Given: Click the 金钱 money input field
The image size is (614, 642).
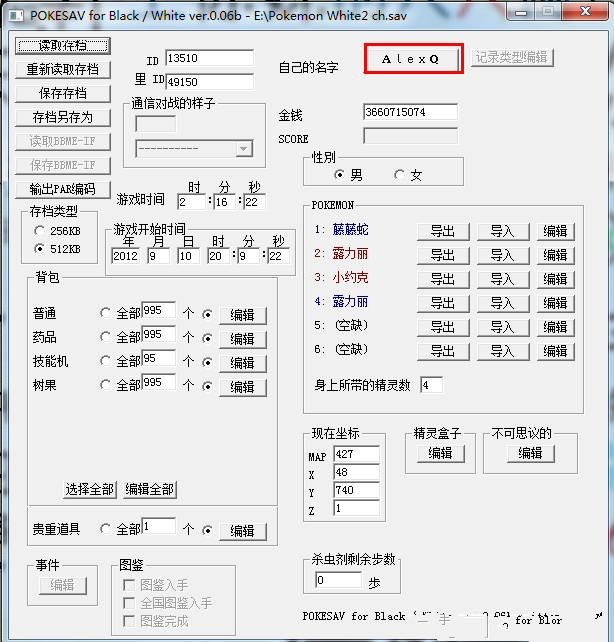Looking at the screenshot, I should (410, 112).
